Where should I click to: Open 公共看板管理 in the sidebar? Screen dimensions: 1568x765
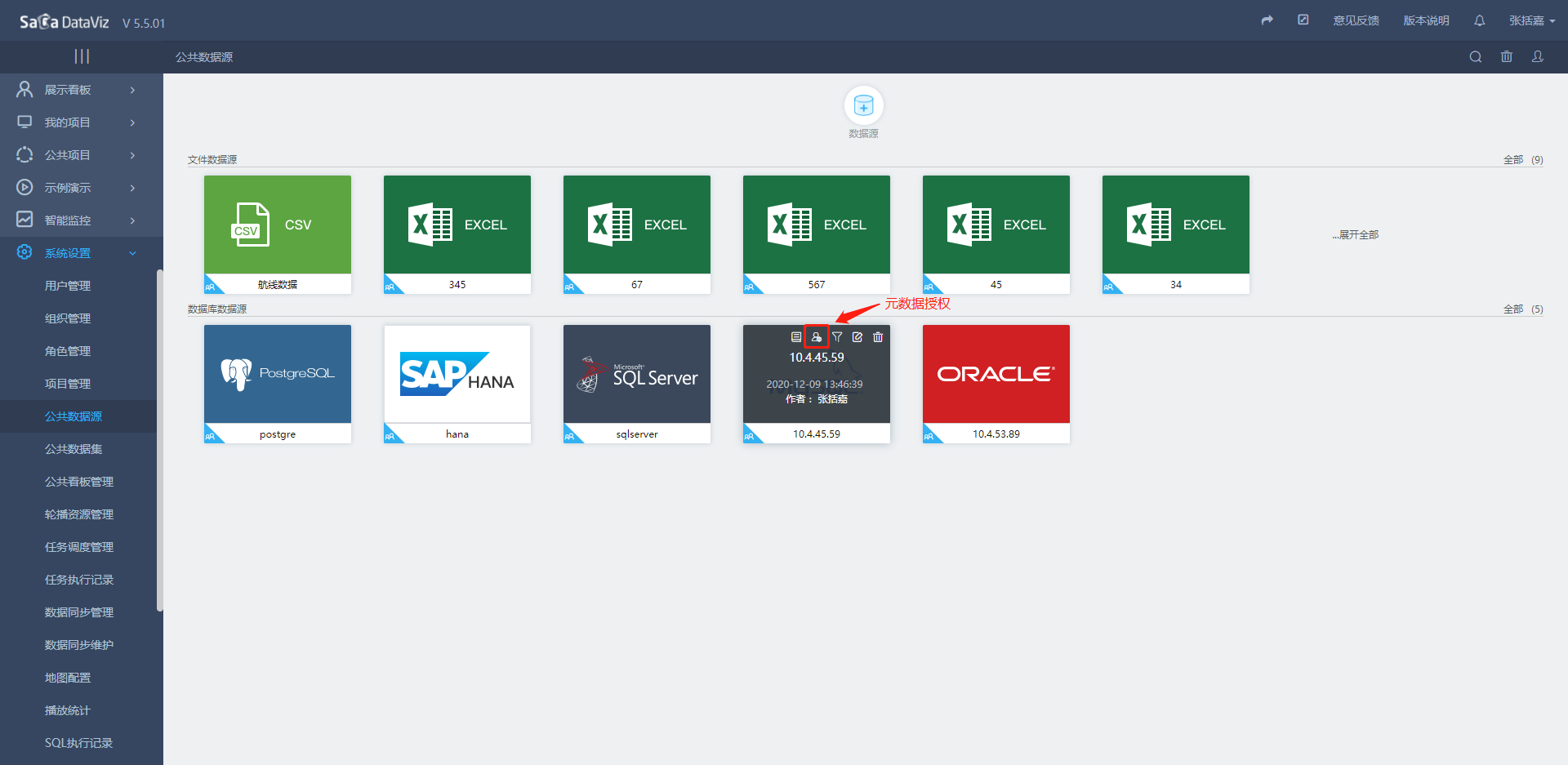click(79, 482)
